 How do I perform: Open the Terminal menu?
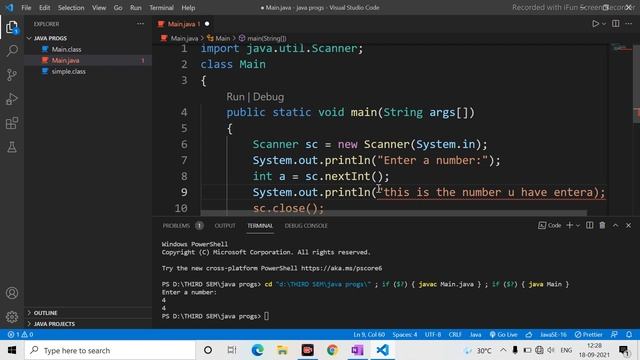tap(161, 7)
